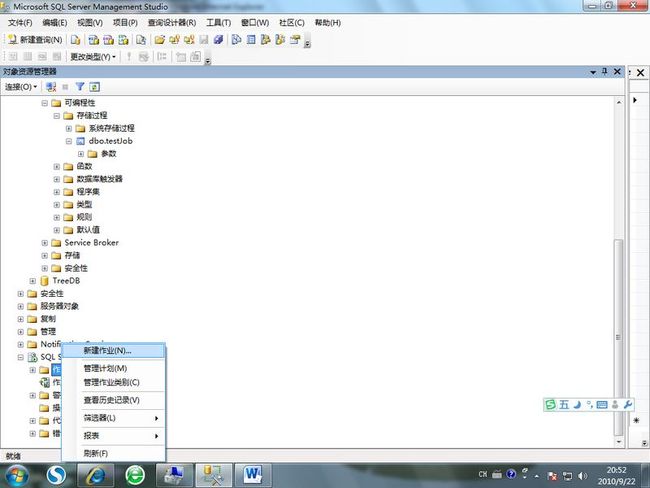Open the 连接(O) dropdown
The height and width of the screenshot is (488, 650).
click(x=21, y=87)
